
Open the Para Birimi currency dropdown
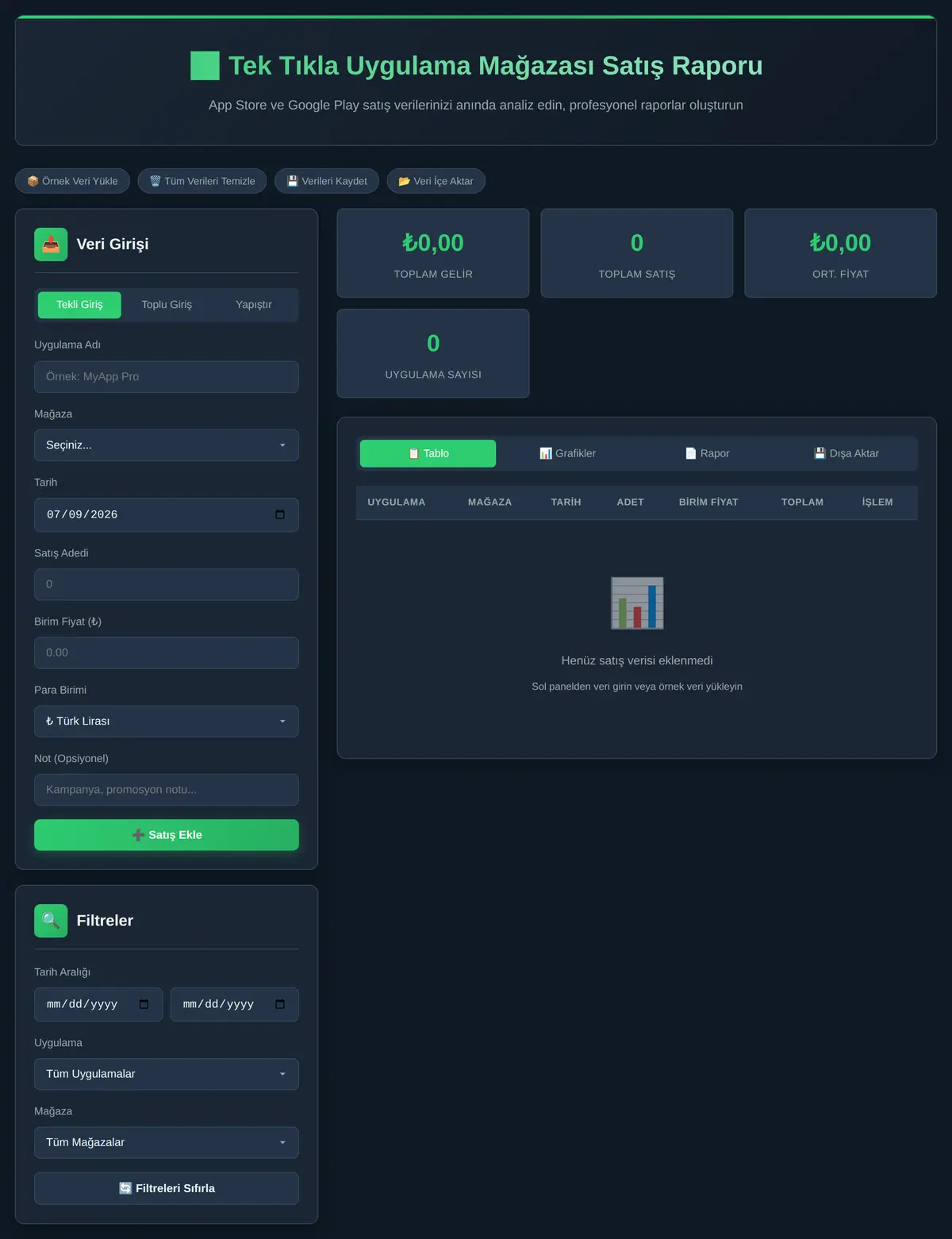pos(167,721)
